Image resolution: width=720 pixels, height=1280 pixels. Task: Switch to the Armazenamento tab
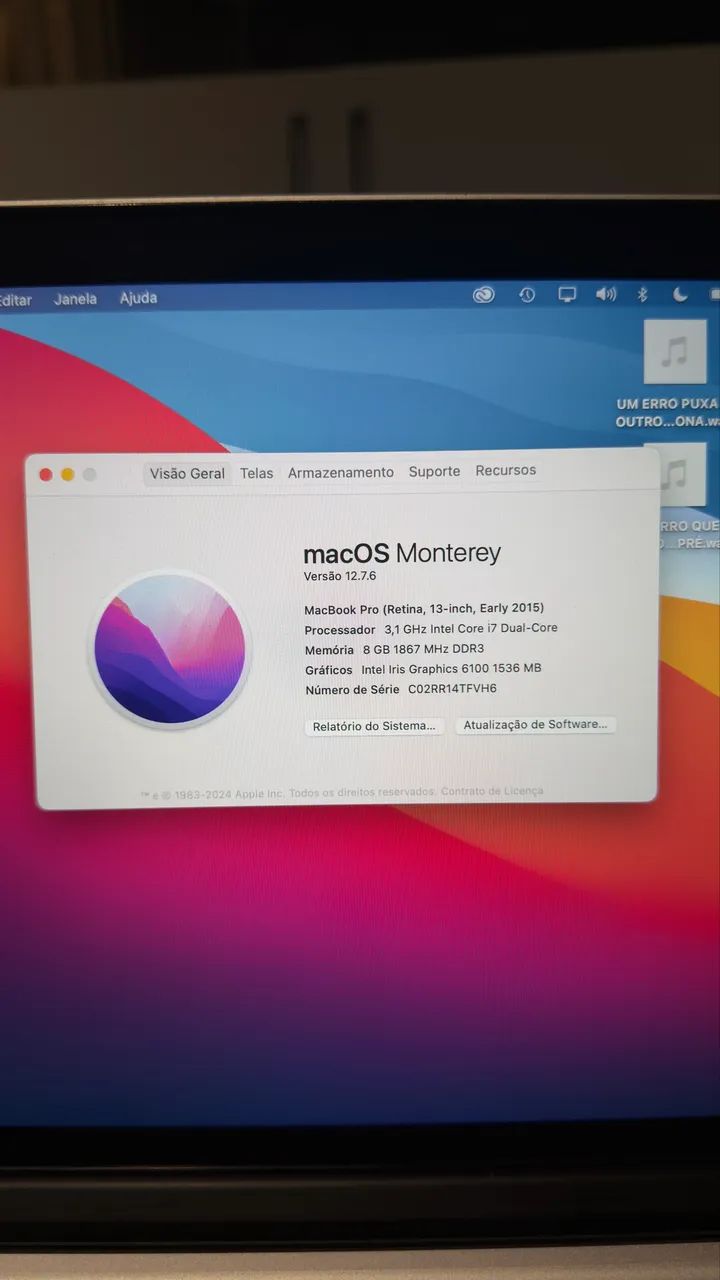click(x=341, y=472)
